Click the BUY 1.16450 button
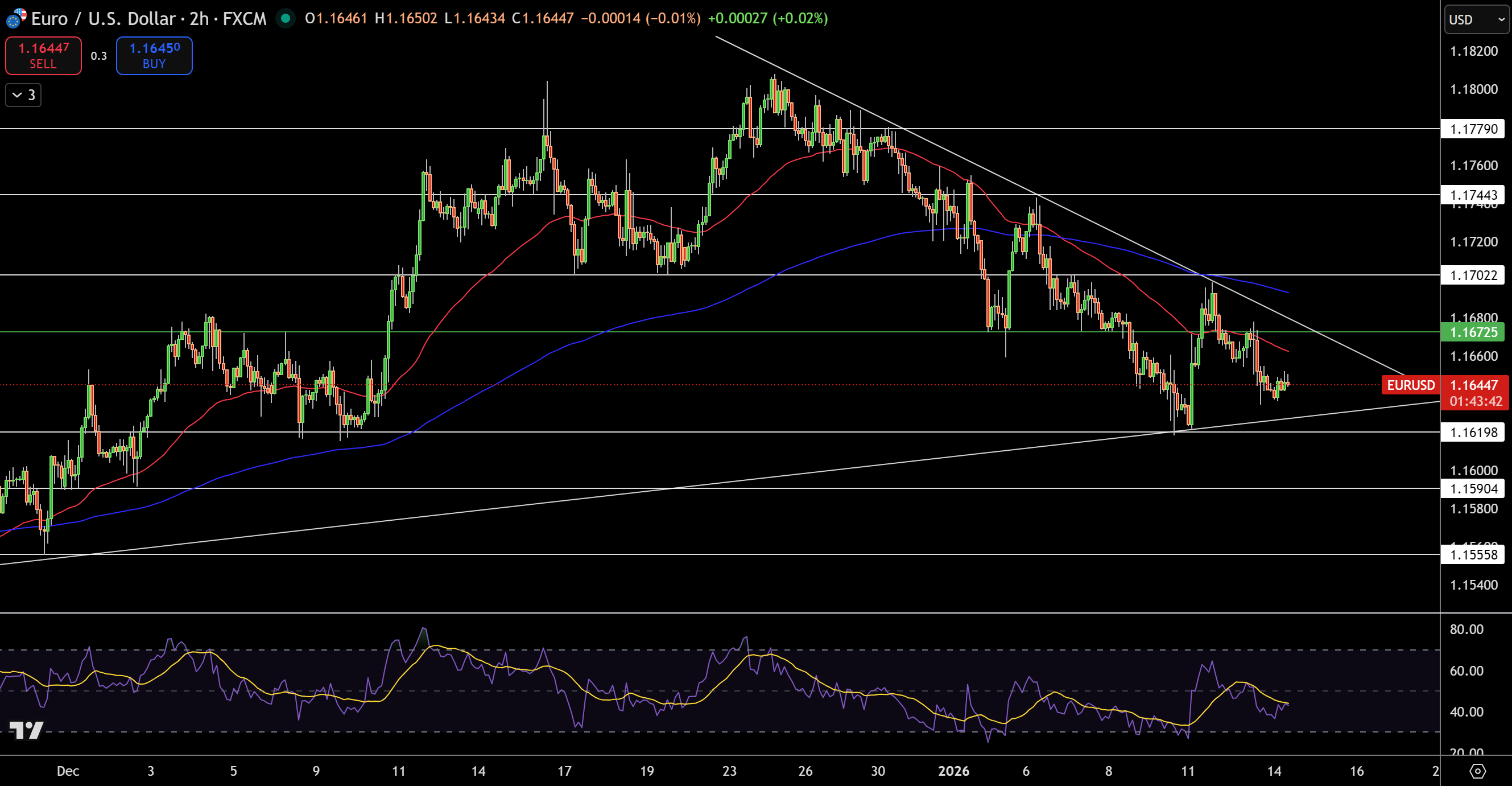 pyautogui.click(x=154, y=56)
